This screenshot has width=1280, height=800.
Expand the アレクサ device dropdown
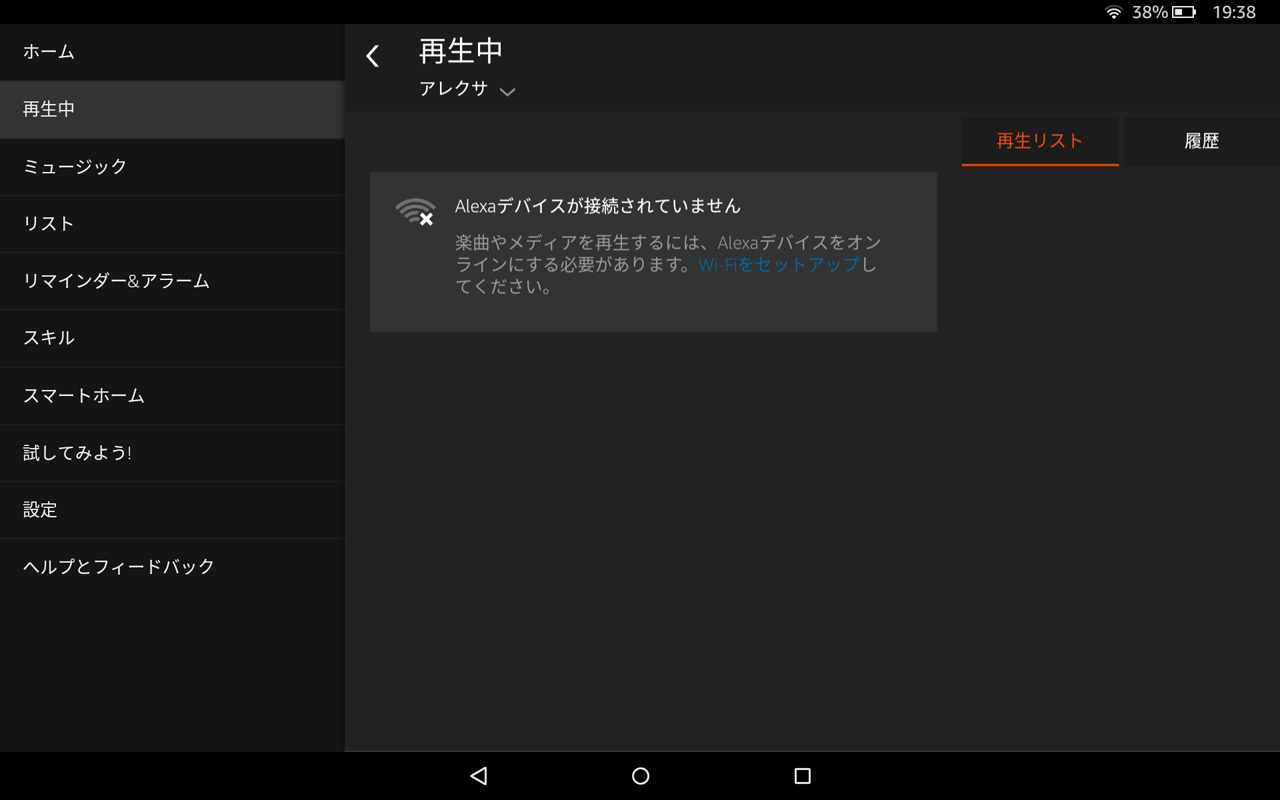467,89
